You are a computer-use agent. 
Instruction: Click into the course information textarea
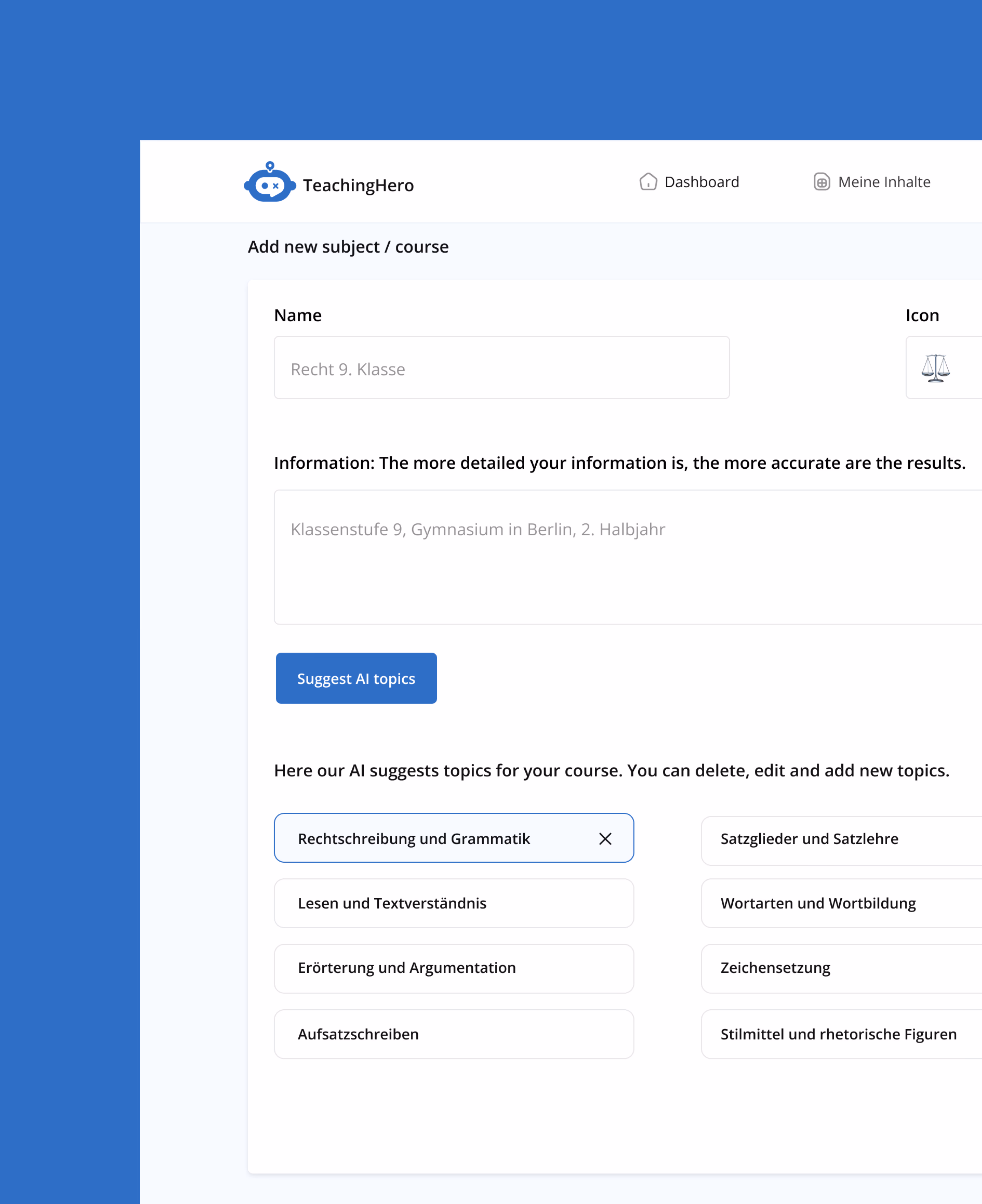[622, 557]
